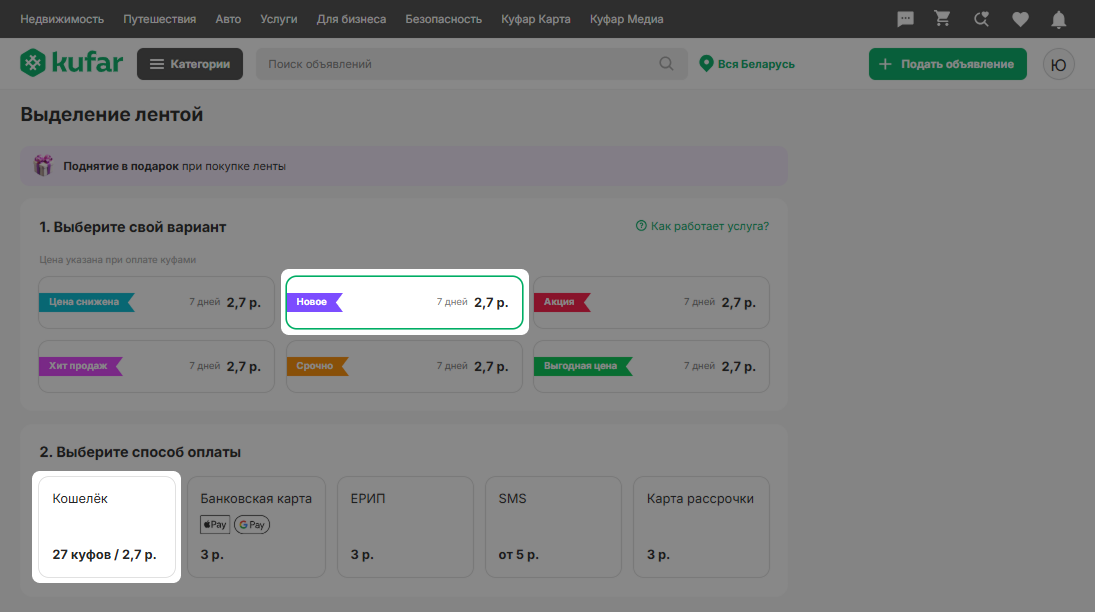Choose 'Банковская карта' payment method
Screen dimensions: 1095x612
(256, 527)
